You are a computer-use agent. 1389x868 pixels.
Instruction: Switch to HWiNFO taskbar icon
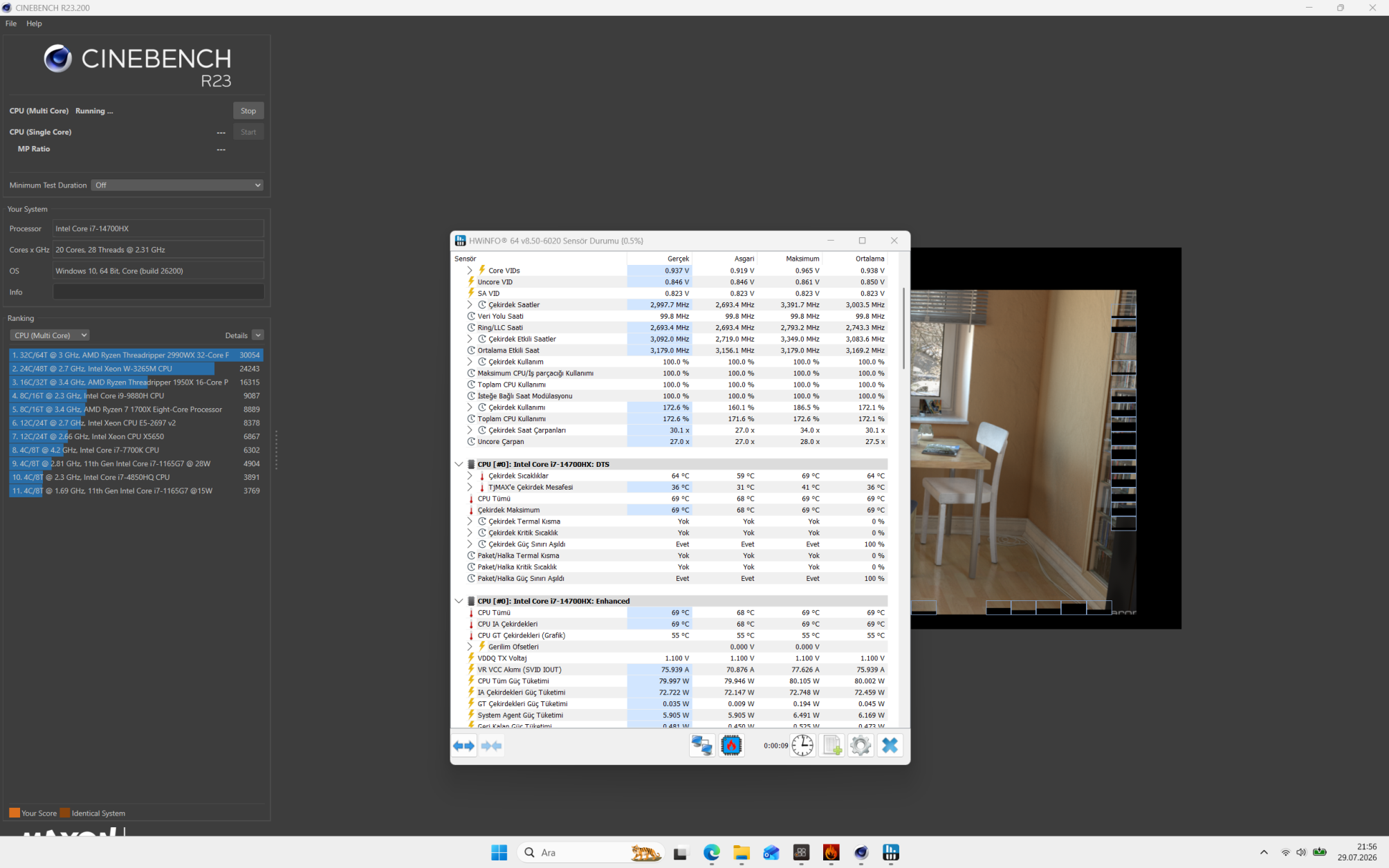[x=891, y=853]
